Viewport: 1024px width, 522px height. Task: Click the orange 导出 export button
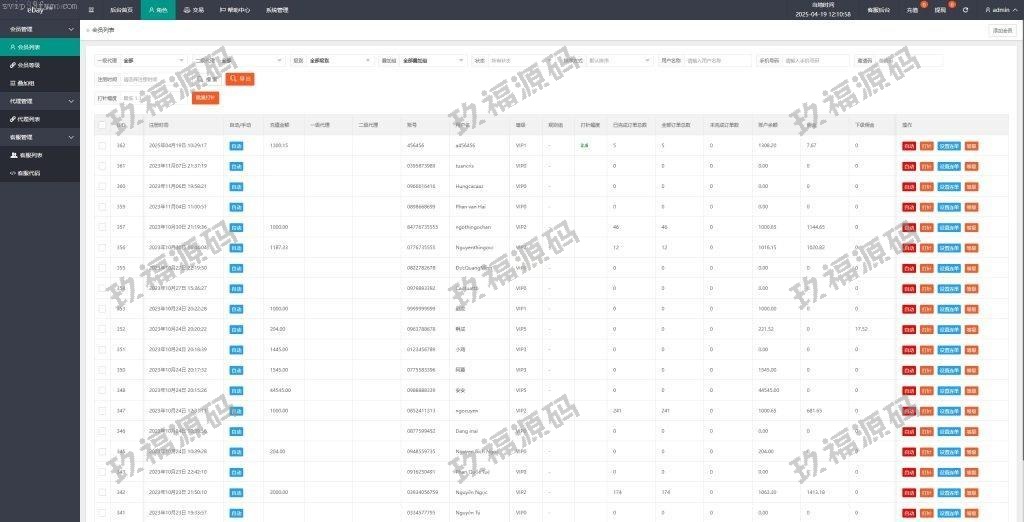click(240, 78)
